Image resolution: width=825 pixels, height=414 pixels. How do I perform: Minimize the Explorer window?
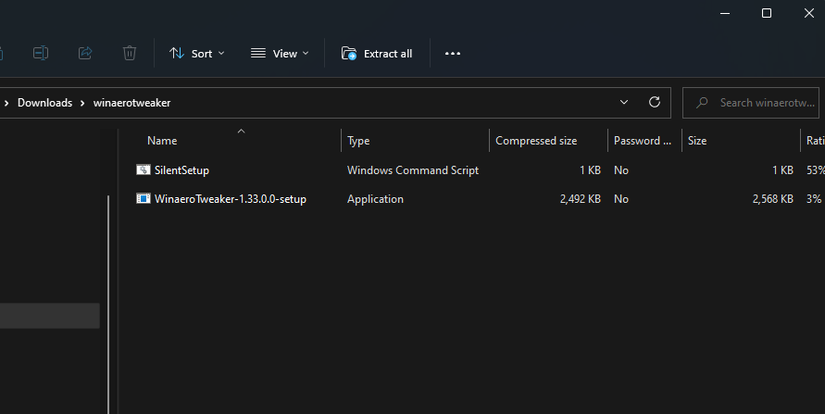(x=725, y=13)
